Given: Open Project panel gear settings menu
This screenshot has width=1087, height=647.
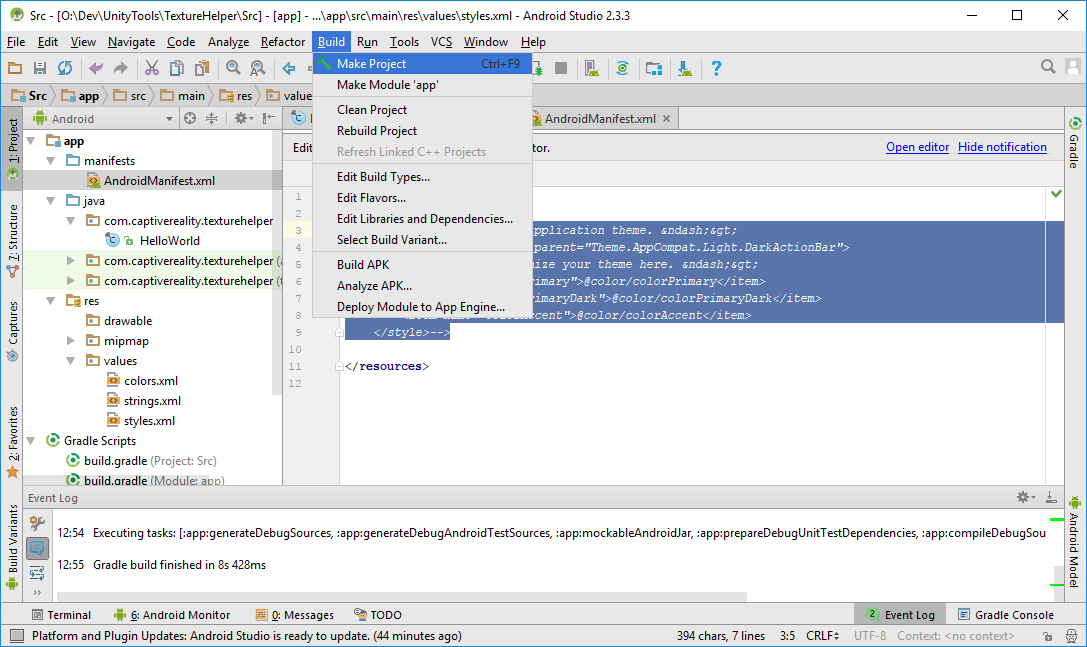Looking at the screenshot, I should click(x=243, y=119).
